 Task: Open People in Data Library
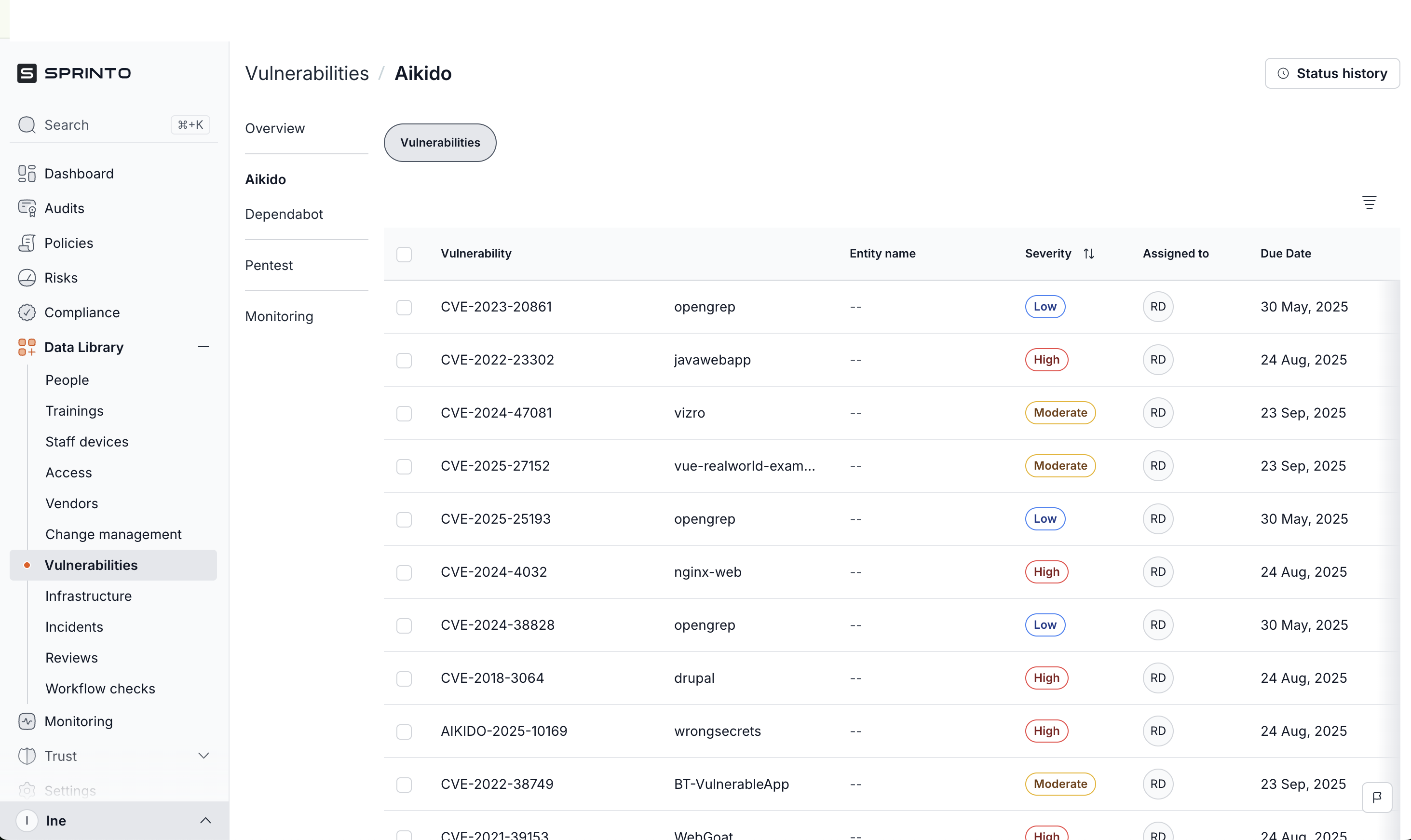[67, 380]
